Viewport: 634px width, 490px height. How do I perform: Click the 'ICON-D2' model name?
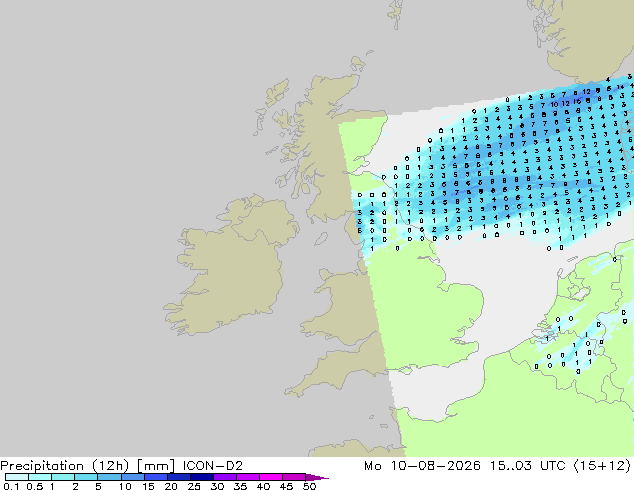point(213,466)
